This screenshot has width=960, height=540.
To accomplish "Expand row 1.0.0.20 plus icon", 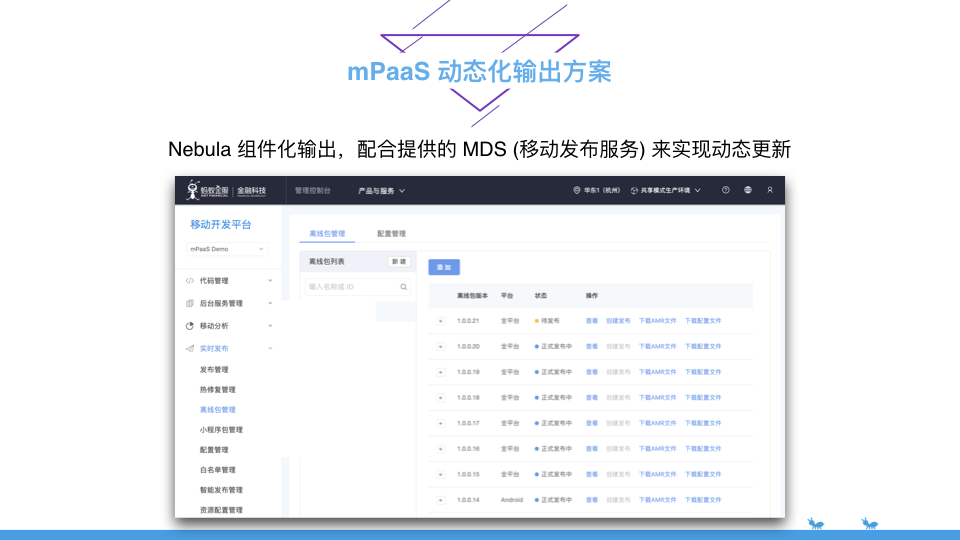I will click(x=440, y=347).
